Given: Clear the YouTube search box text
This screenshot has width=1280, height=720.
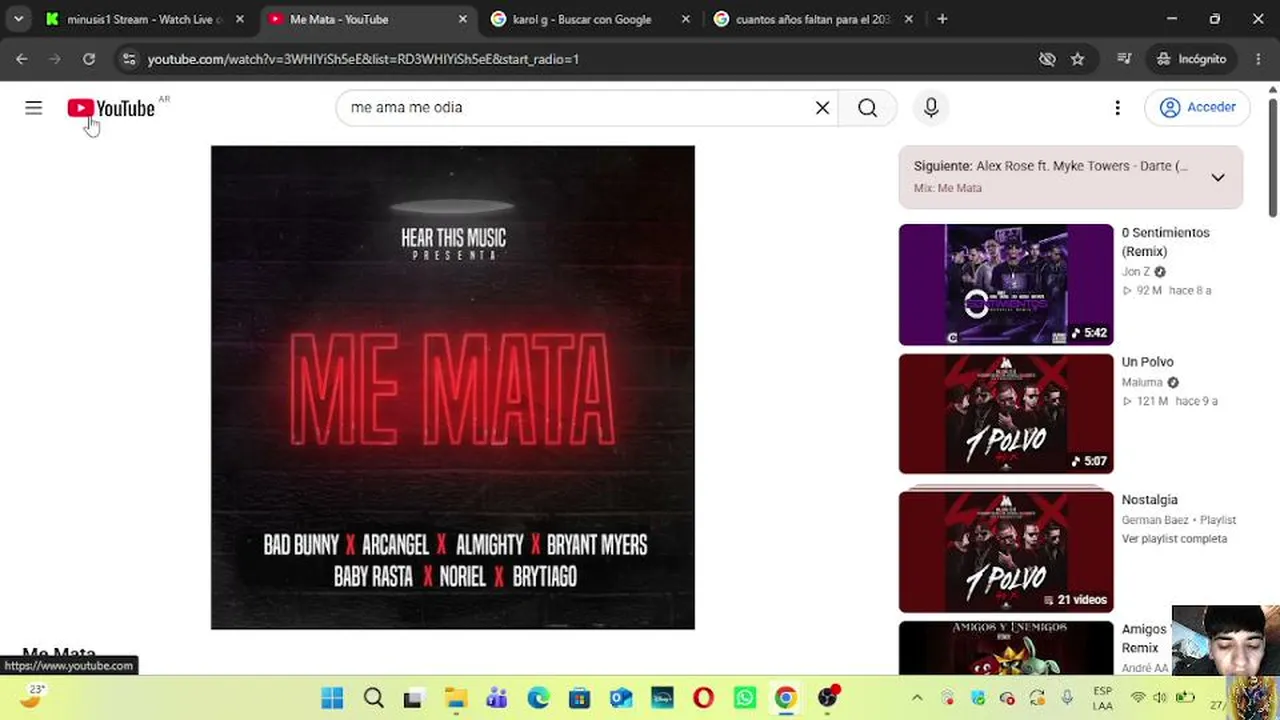Looking at the screenshot, I should pos(822,108).
